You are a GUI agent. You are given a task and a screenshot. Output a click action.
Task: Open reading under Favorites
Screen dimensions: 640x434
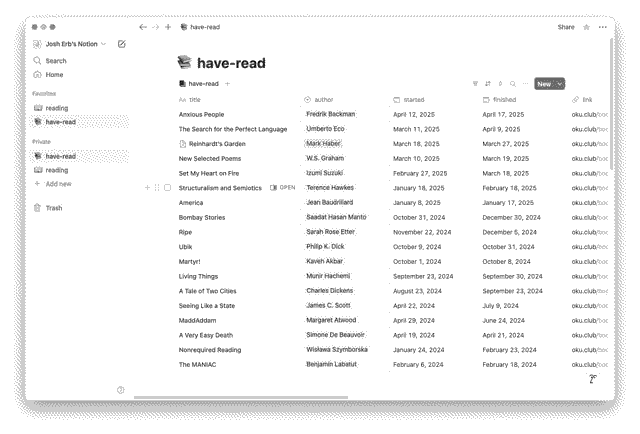(80, 108)
